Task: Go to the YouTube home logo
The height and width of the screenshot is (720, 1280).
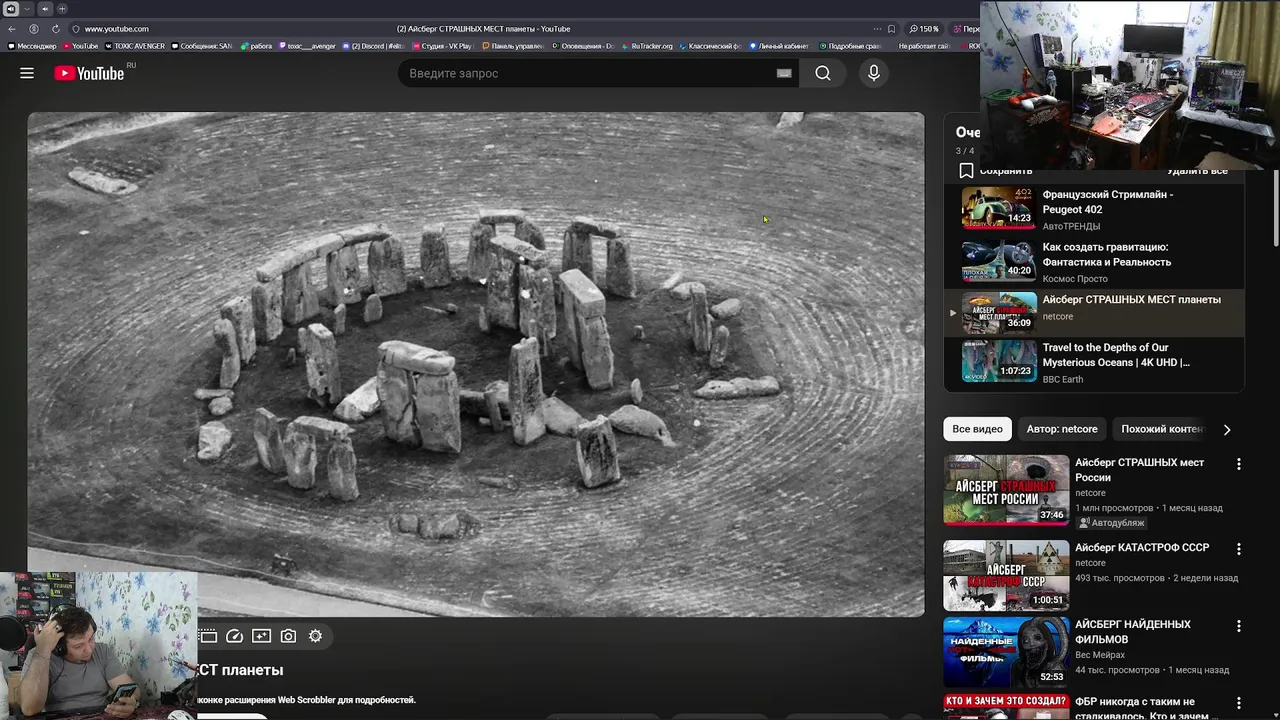Action: click(x=90, y=73)
